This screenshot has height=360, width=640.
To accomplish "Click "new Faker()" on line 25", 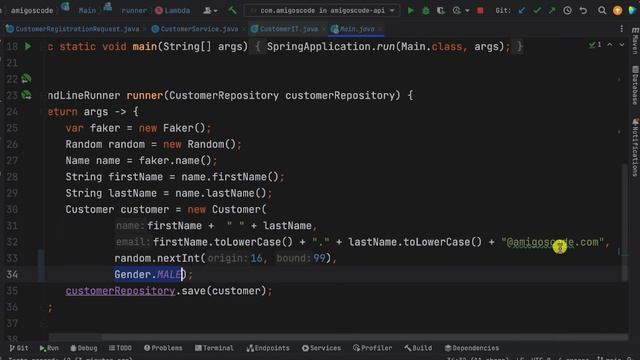I will (x=172, y=128).
